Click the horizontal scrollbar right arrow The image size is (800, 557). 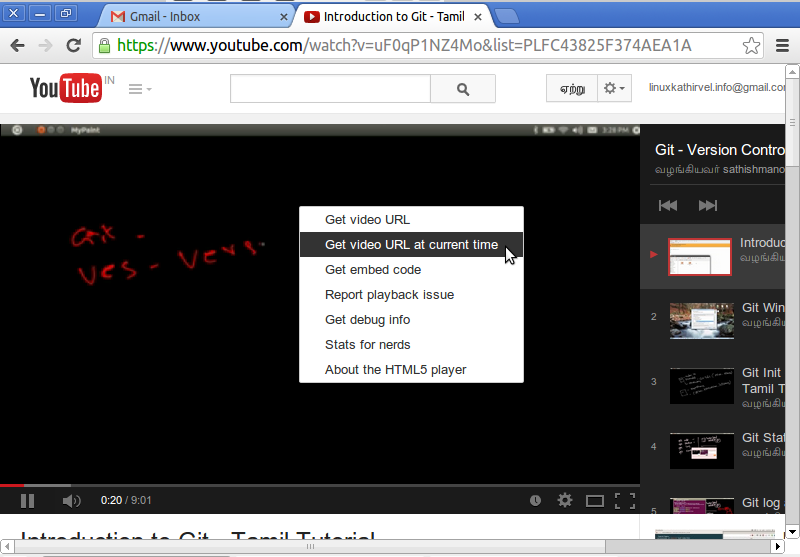pos(778,546)
